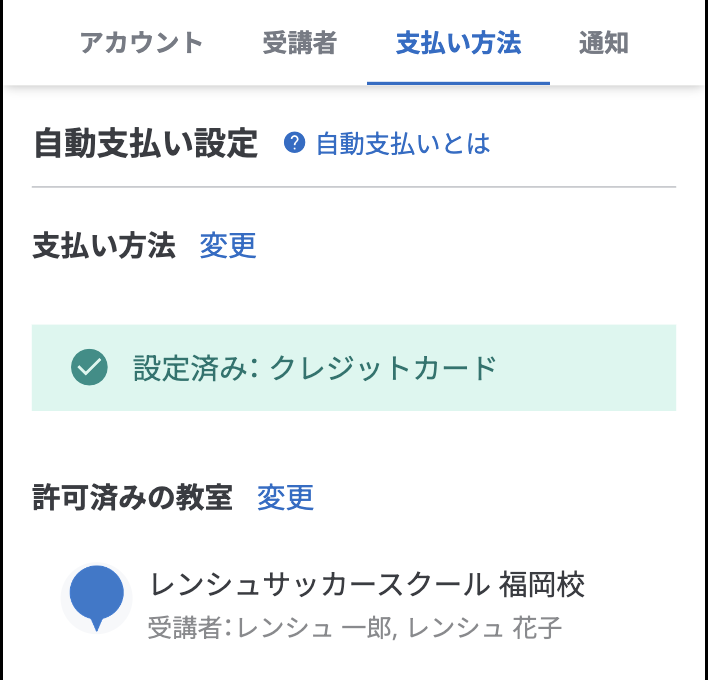Click the 支払い方法 section heading

pos(104,245)
